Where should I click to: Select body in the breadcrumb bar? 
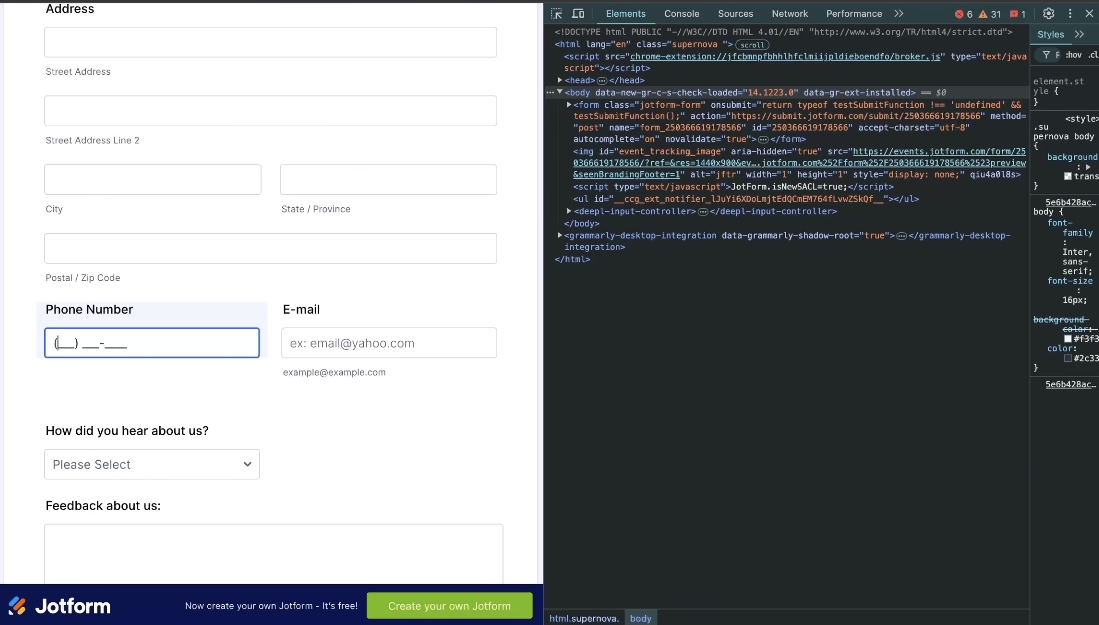(x=641, y=618)
